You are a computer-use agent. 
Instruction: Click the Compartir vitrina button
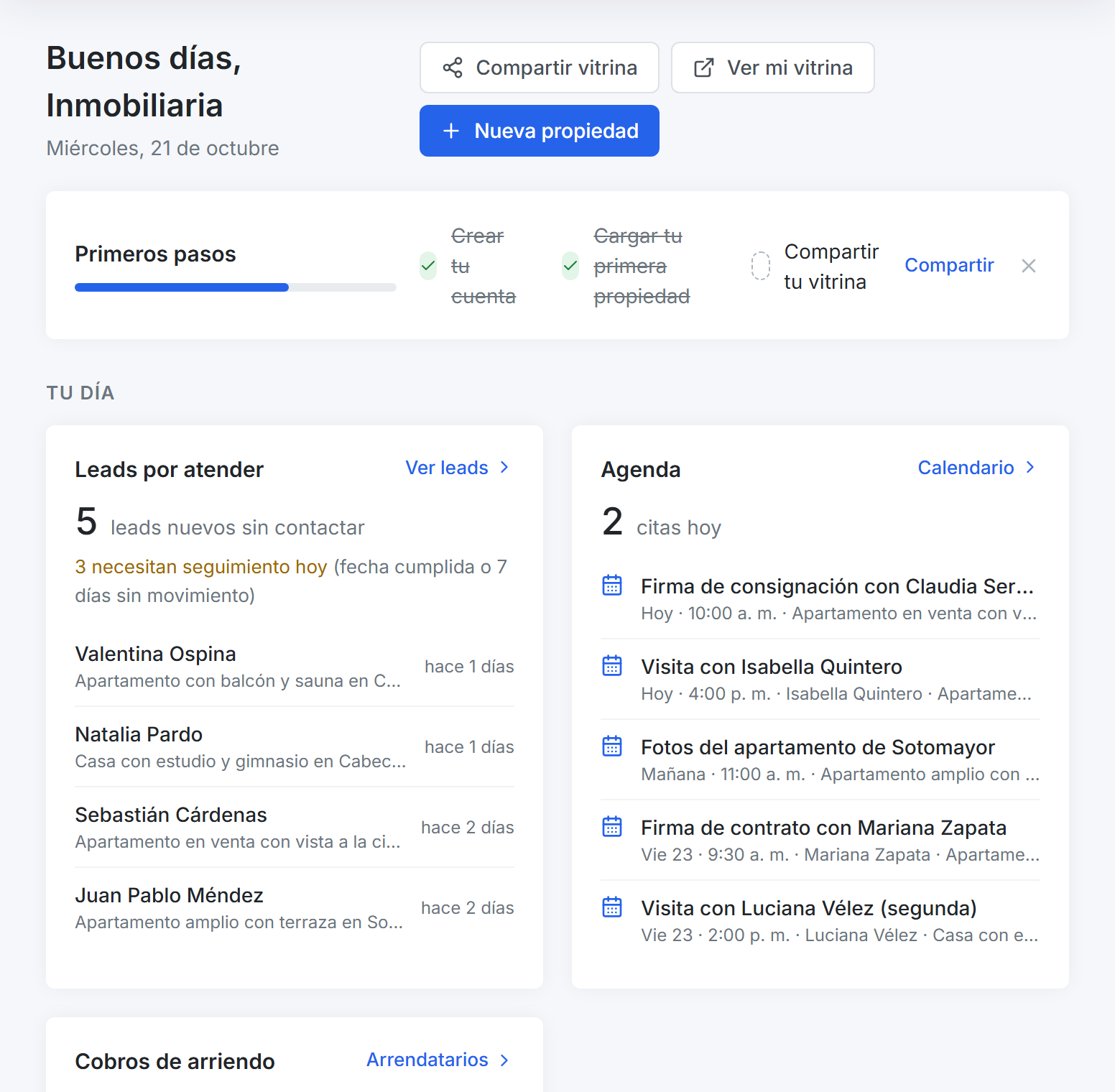pos(540,68)
